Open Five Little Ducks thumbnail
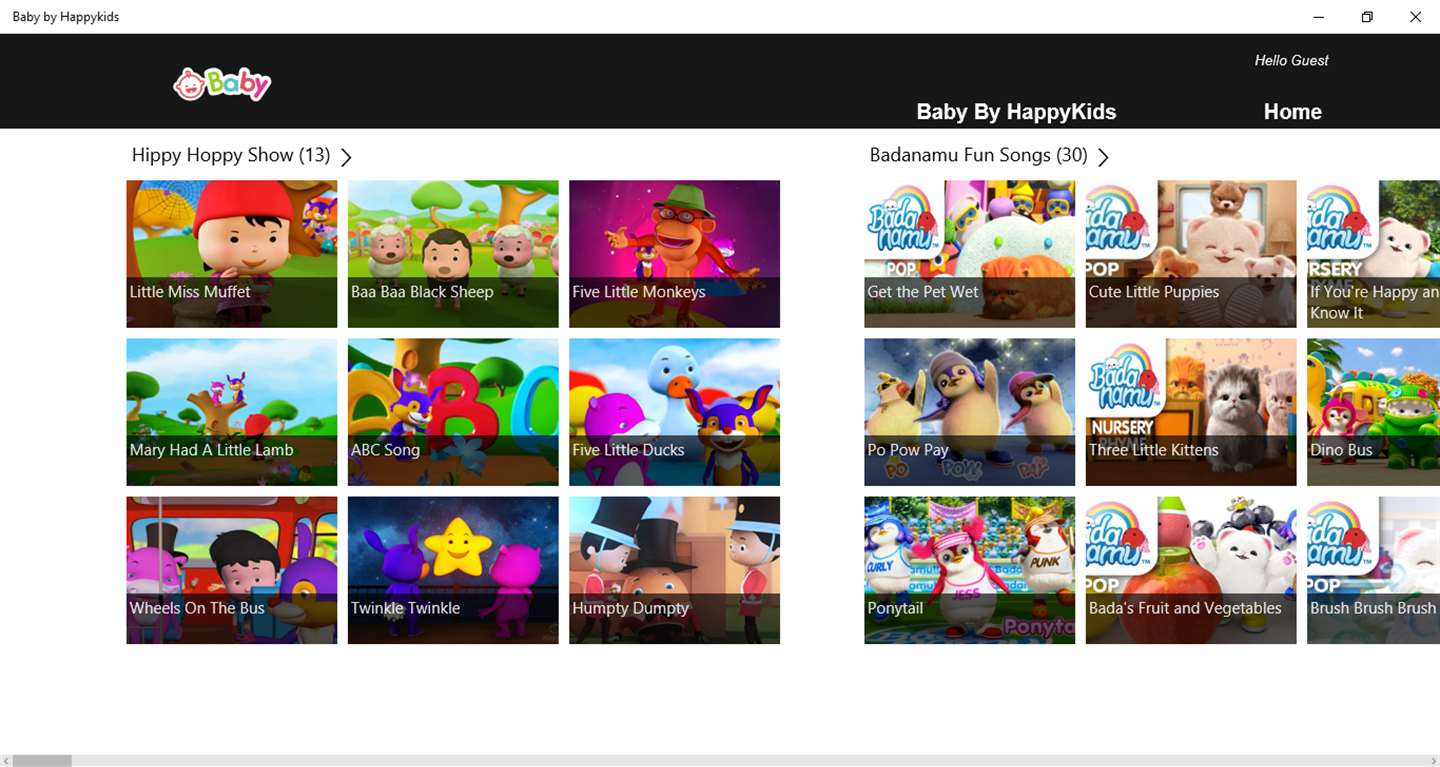The width and height of the screenshot is (1440, 767). tap(674, 412)
